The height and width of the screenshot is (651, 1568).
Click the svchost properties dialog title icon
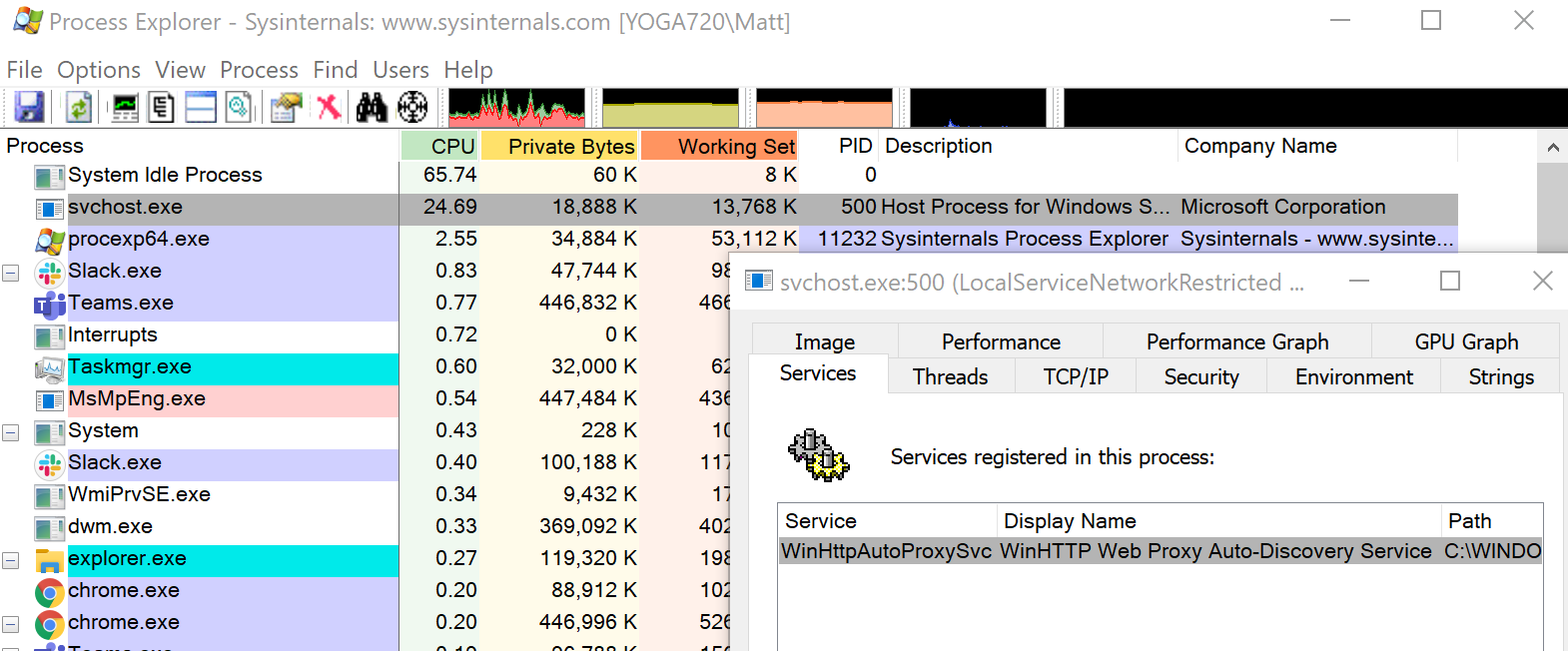pos(759,282)
